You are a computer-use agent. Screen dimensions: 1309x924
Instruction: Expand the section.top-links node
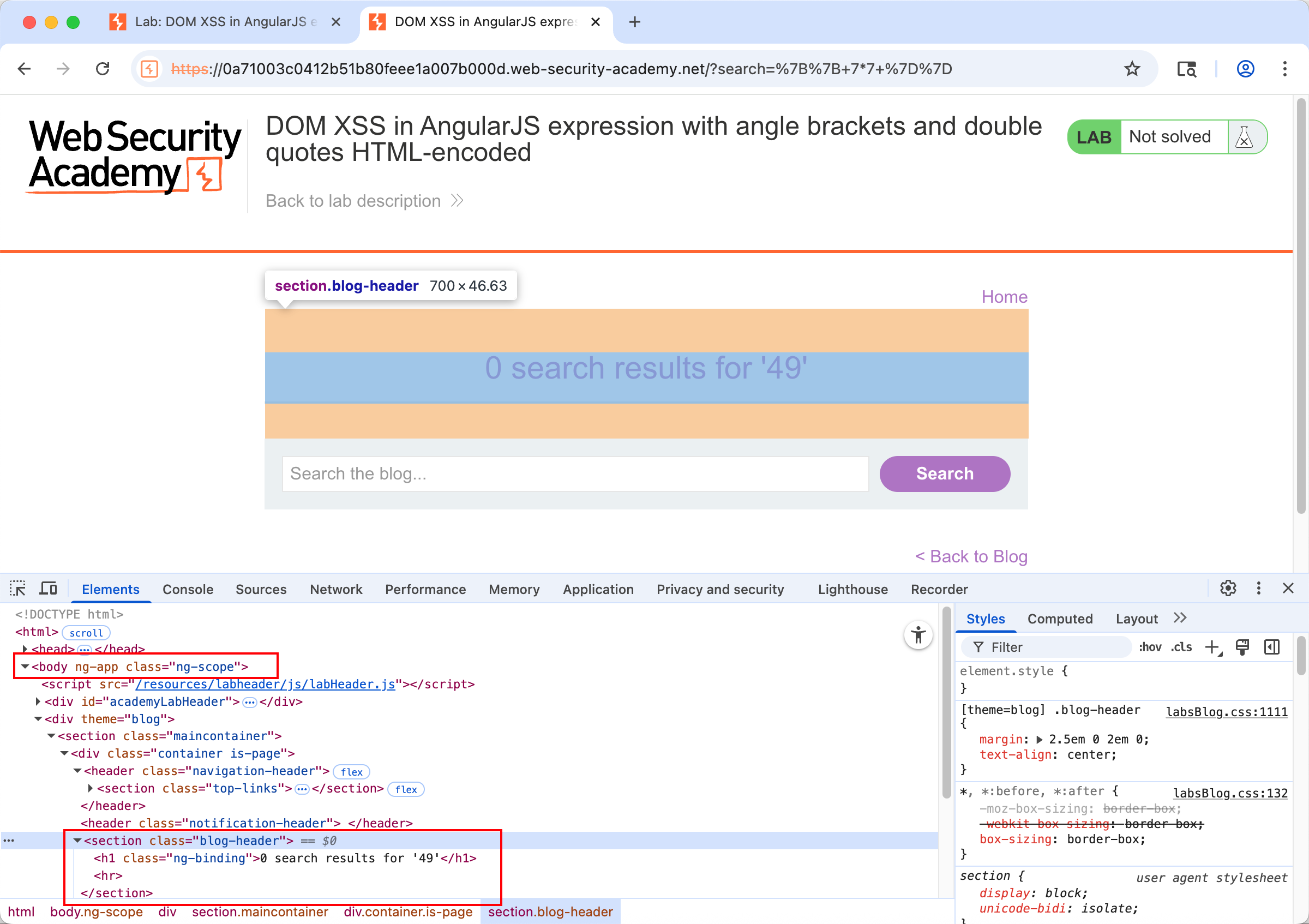click(91, 788)
